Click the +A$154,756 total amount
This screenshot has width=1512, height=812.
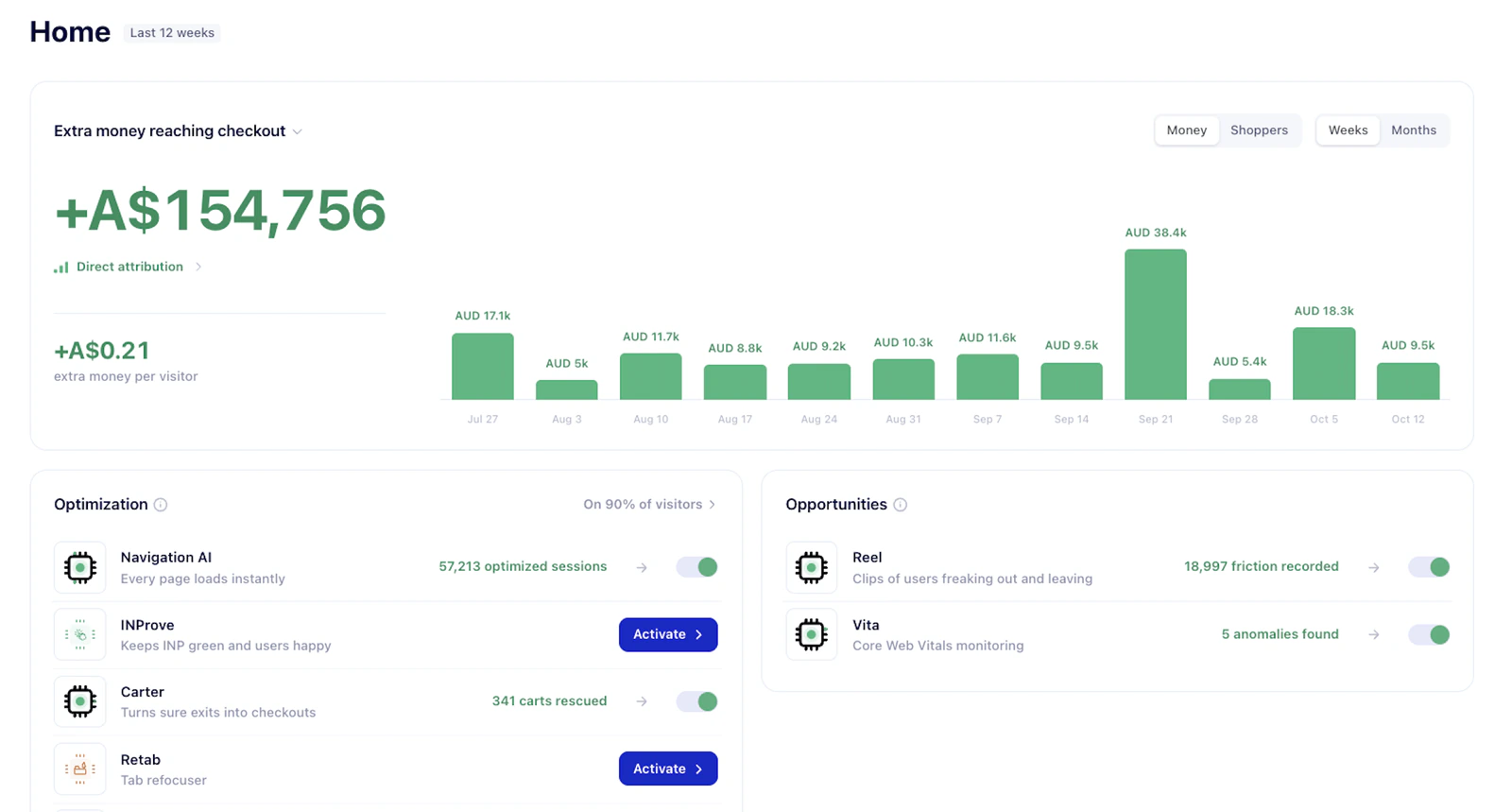220,211
